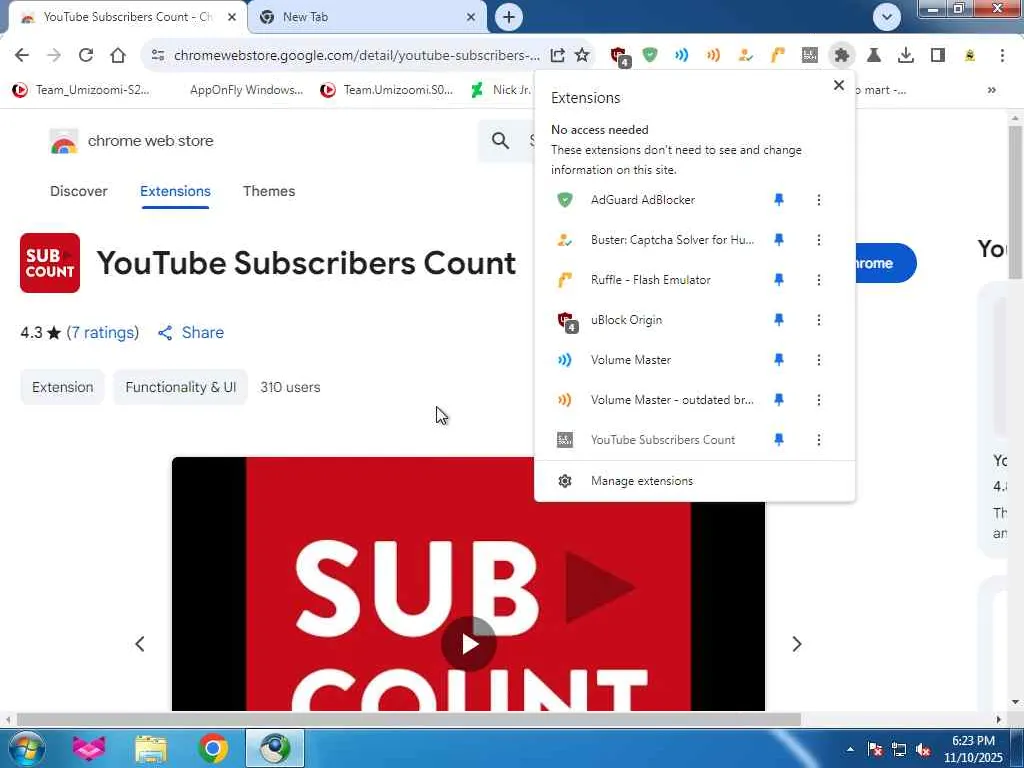This screenshot has width=1024, height=768.
Task: Open Chrome three-dot main menu
Action: 1002,55
